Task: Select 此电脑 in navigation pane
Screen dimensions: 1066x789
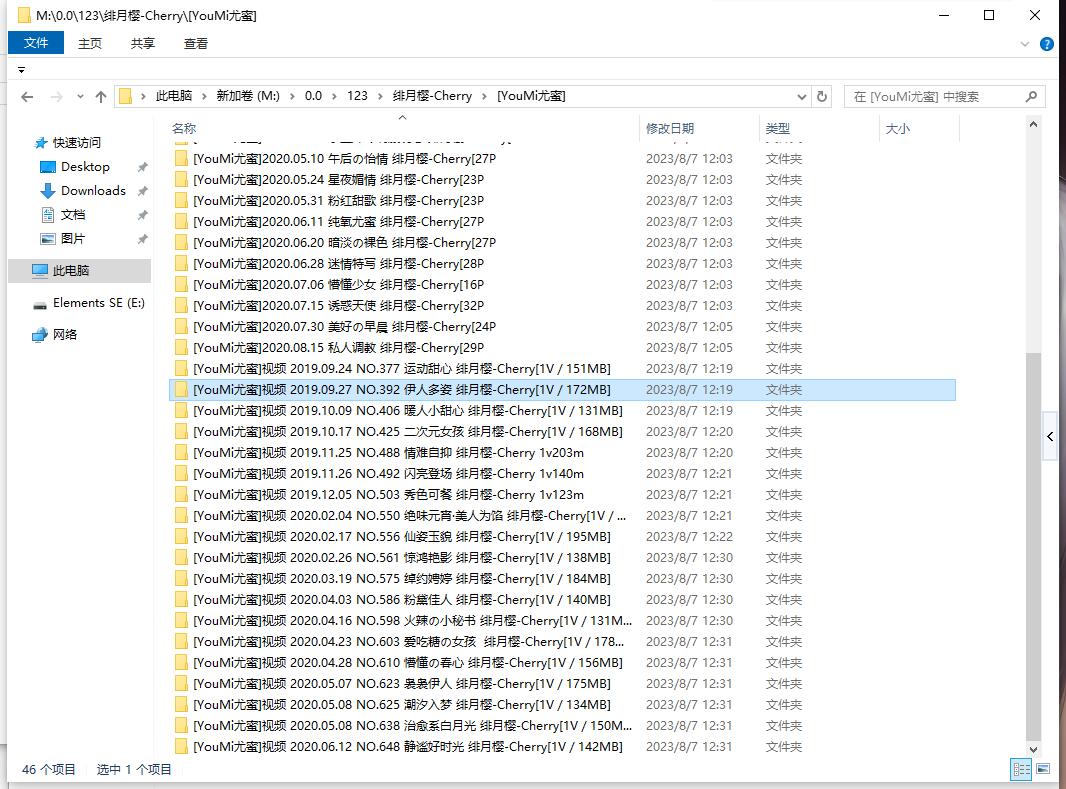Action: pyautogui.click(x=80, y=270)
